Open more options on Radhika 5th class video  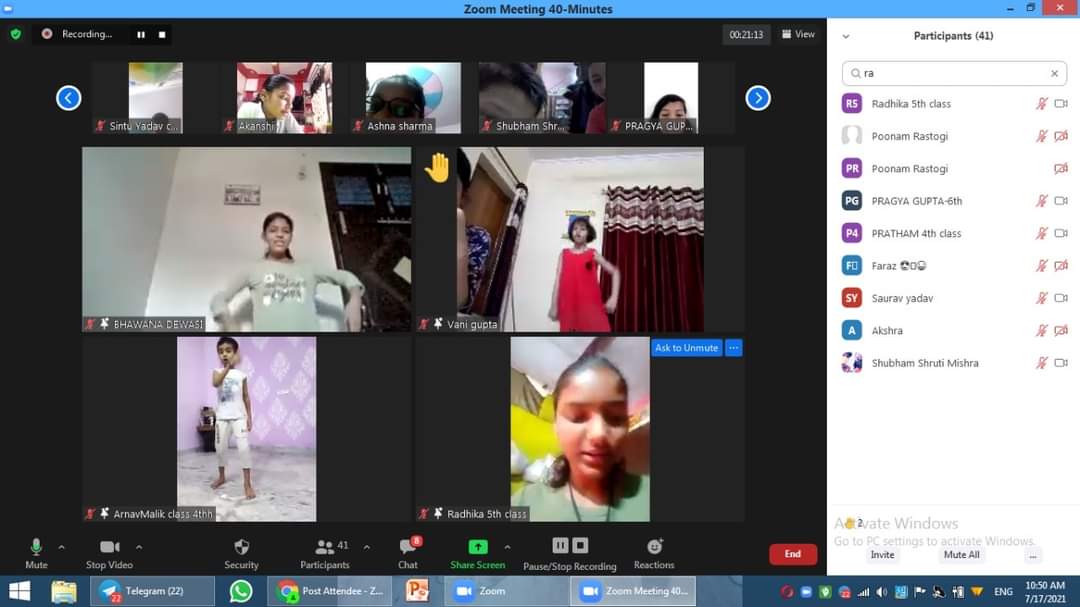point(734,348)
